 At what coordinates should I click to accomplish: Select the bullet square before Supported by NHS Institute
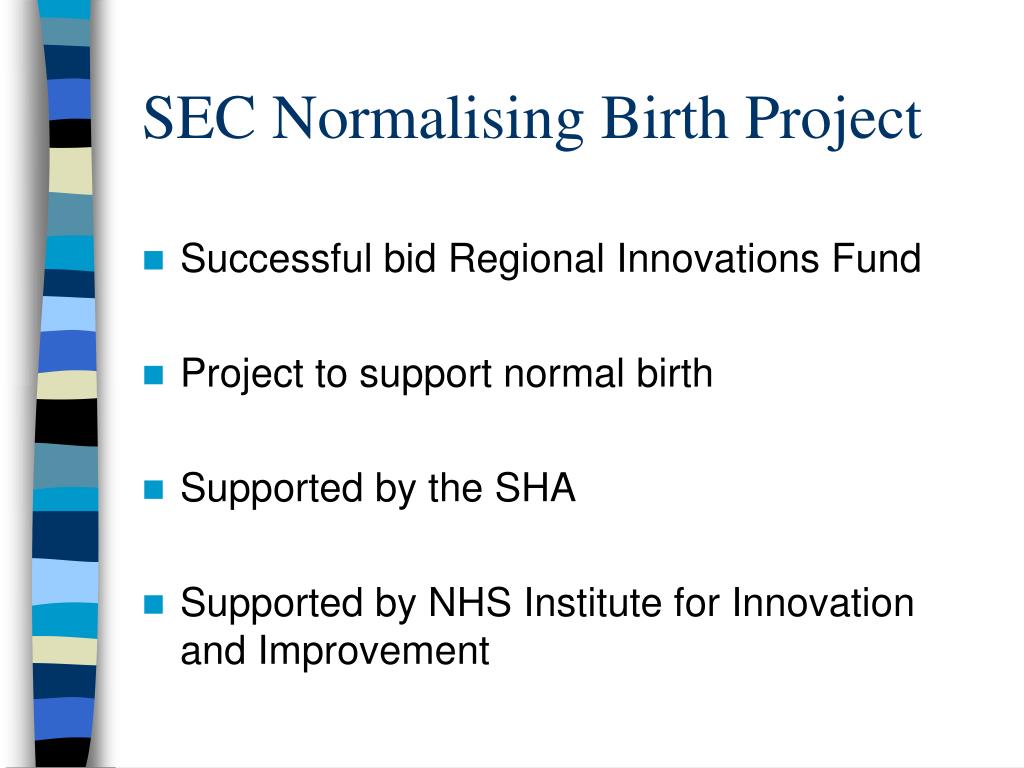tap(153, 605)
